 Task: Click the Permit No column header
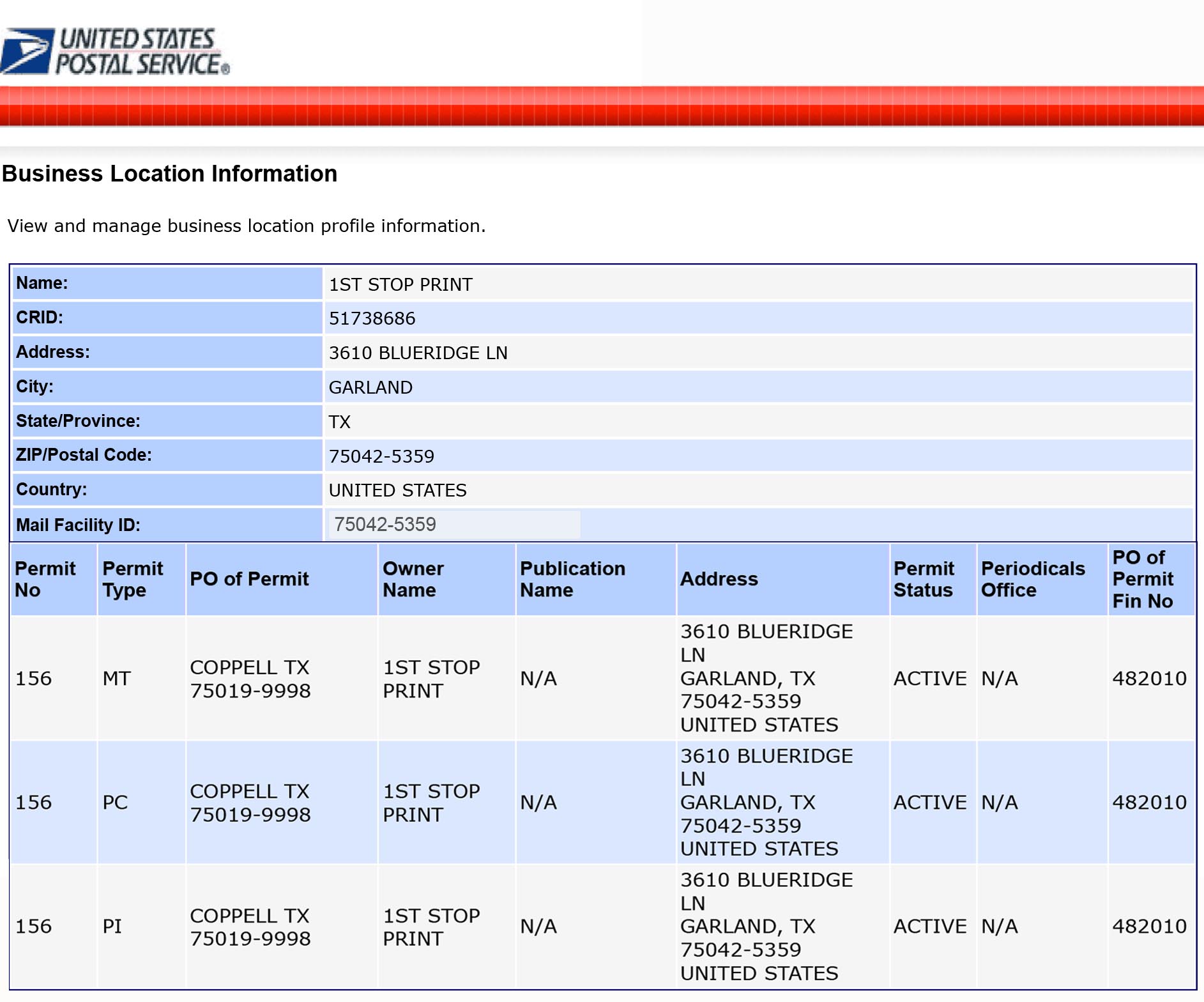pos(45,579)
